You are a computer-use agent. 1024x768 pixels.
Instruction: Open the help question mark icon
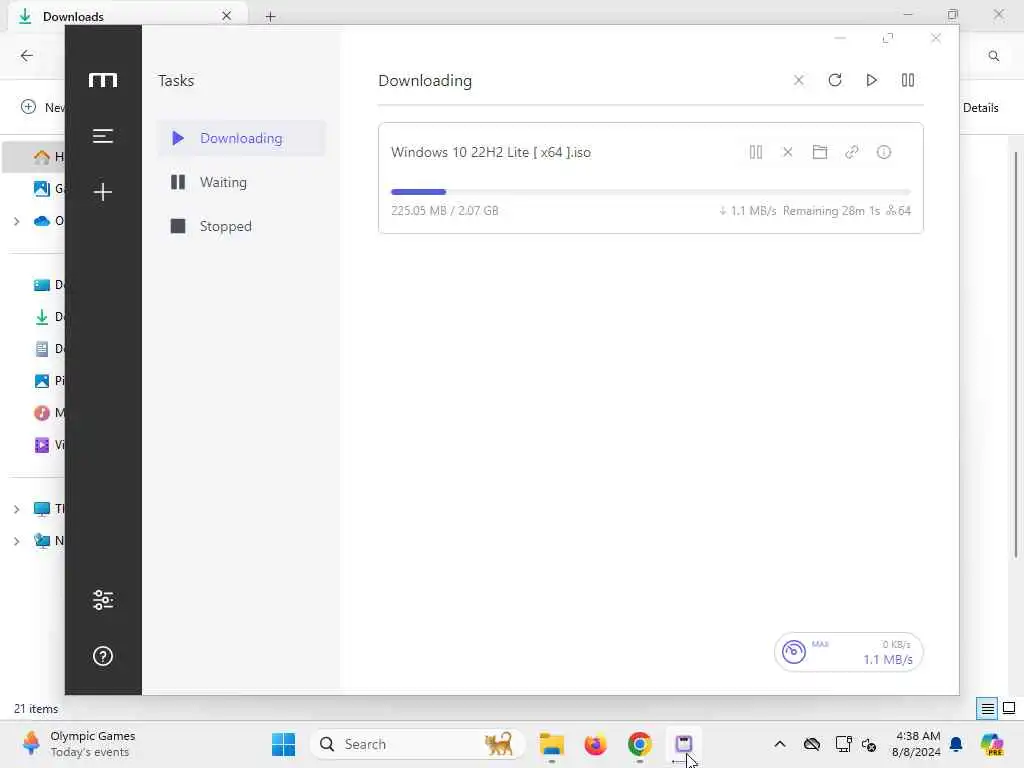[103, 656]
